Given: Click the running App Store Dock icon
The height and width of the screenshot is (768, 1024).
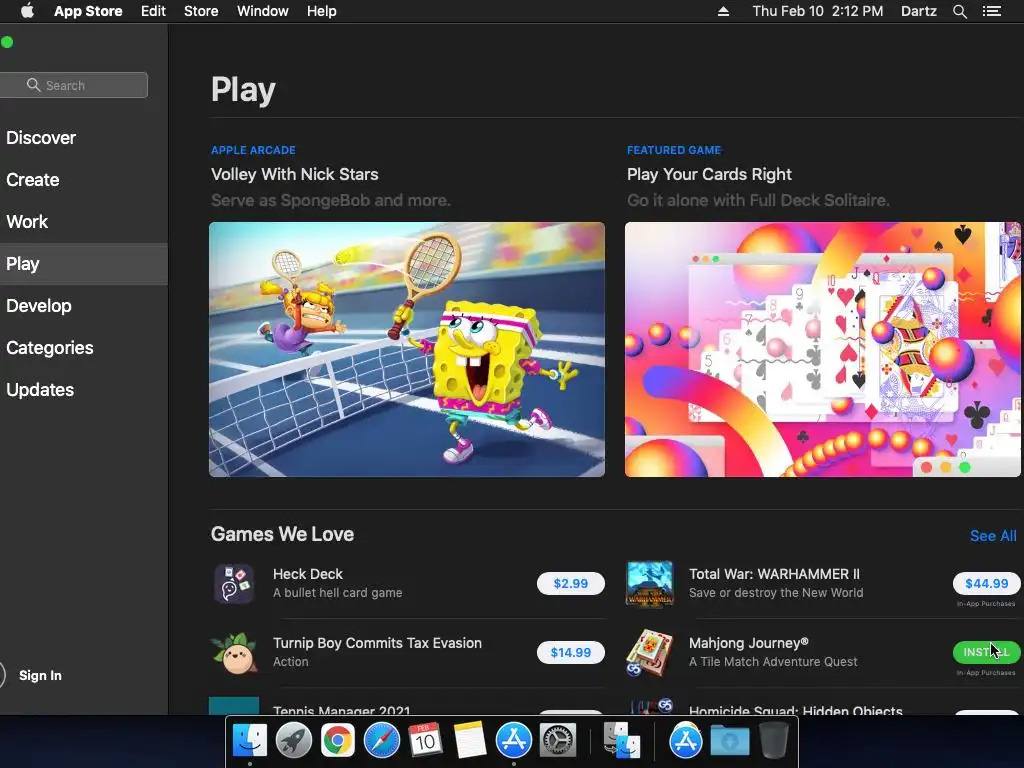Looking at the screenshot, I should (x=514, y=741).
